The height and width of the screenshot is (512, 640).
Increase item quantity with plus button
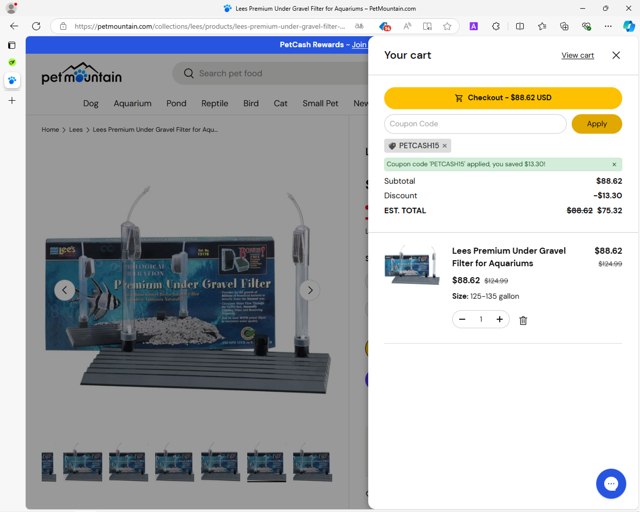(500, 319)
